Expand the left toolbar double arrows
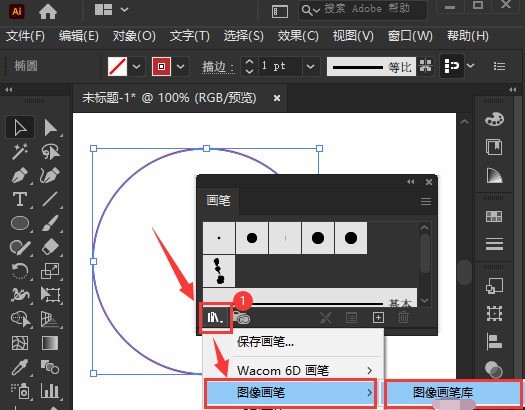This screenshot has height=410, width=525. pos(9,90)
